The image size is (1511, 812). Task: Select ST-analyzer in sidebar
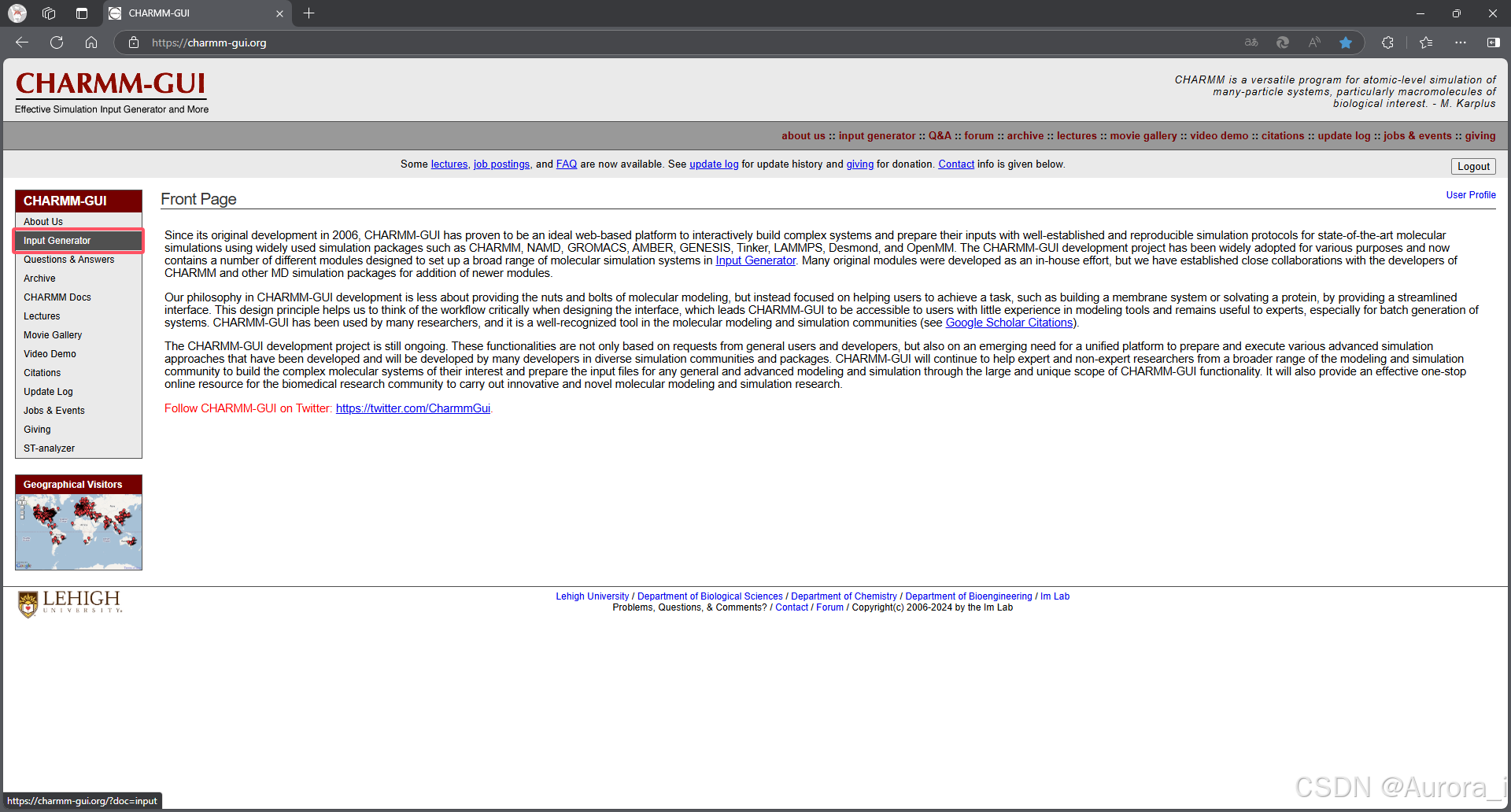(79, 448)
